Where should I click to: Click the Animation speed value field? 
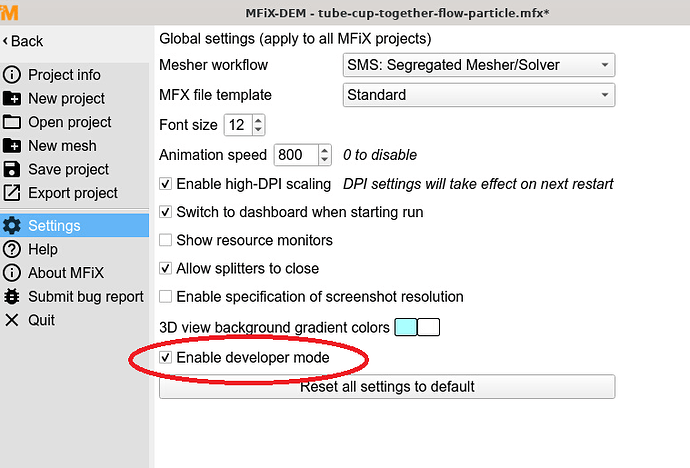[x=296, y=155]
